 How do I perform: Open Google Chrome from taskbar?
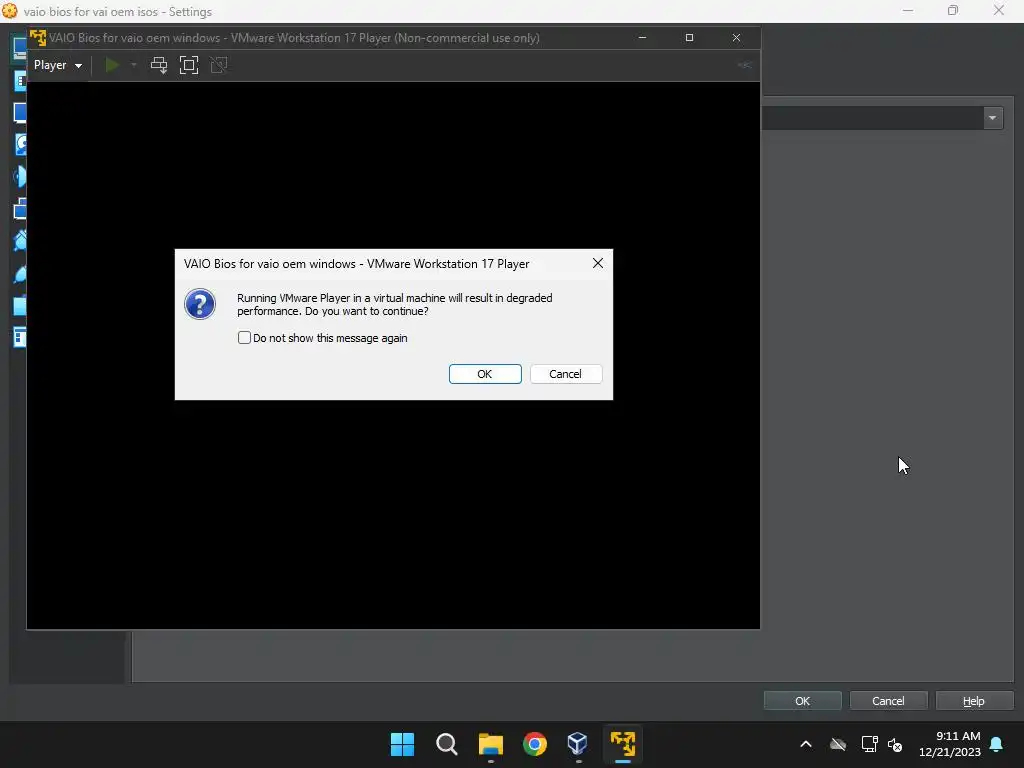[x=535, y=744]
